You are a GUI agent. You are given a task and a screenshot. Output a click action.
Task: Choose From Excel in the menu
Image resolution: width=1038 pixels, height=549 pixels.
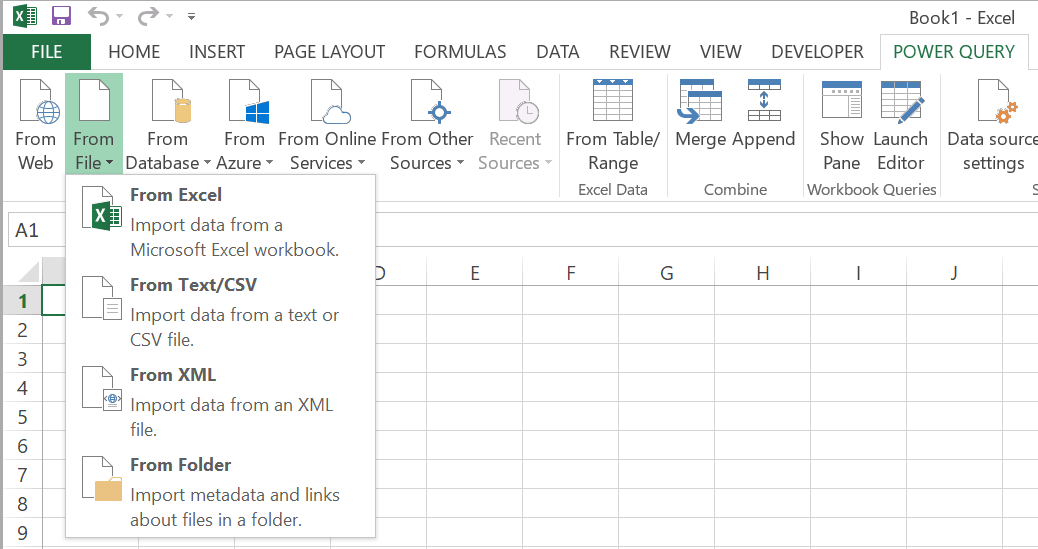tap(220, 222)
